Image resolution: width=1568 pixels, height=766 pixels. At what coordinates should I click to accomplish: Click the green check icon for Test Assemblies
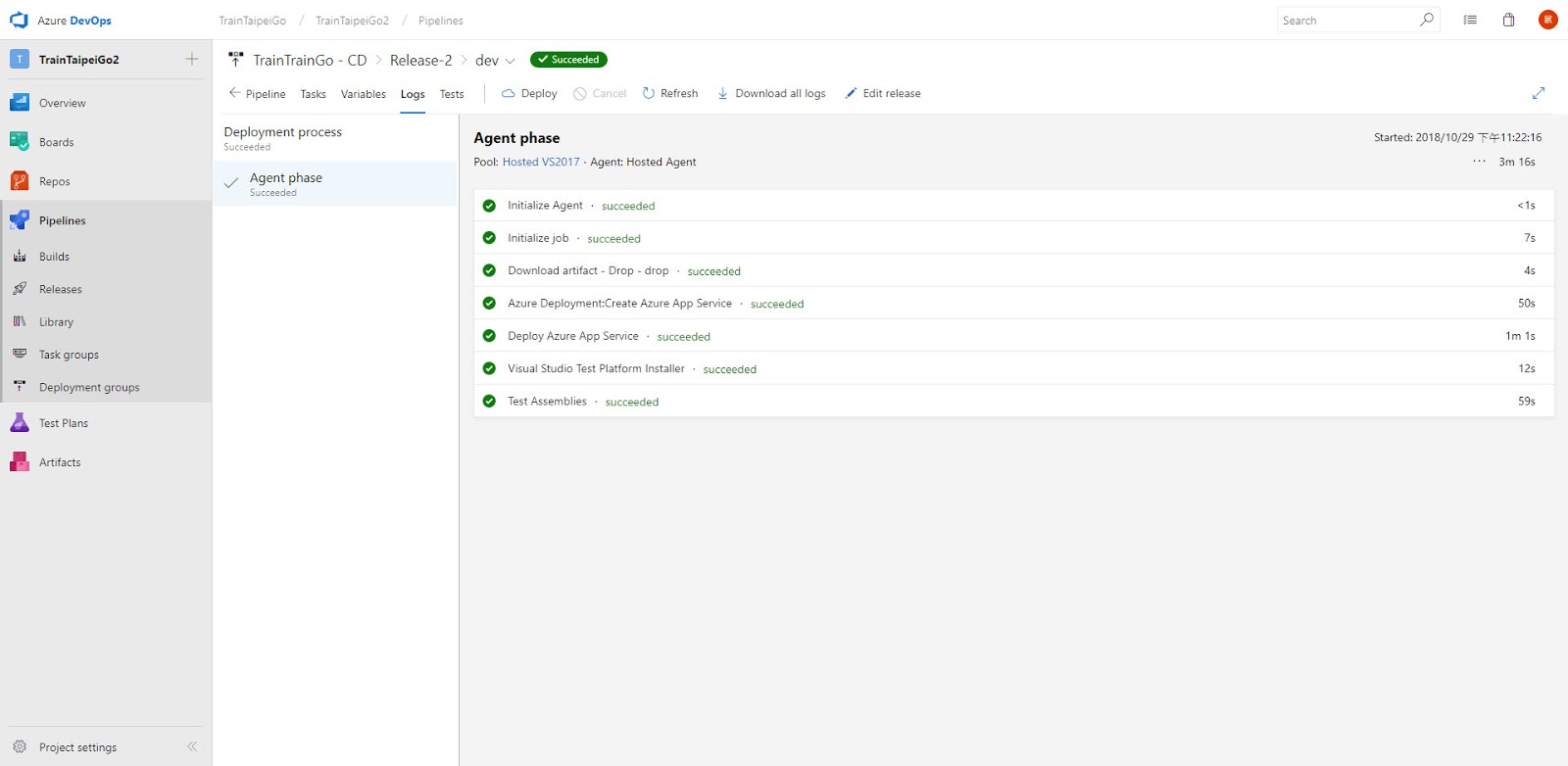click(489, 401)
